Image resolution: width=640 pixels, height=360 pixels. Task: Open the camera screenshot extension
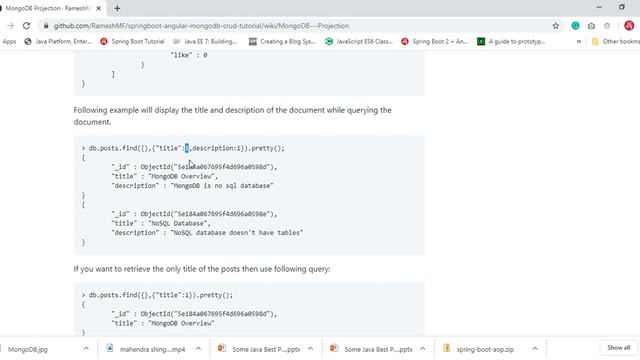click(591, 26)
